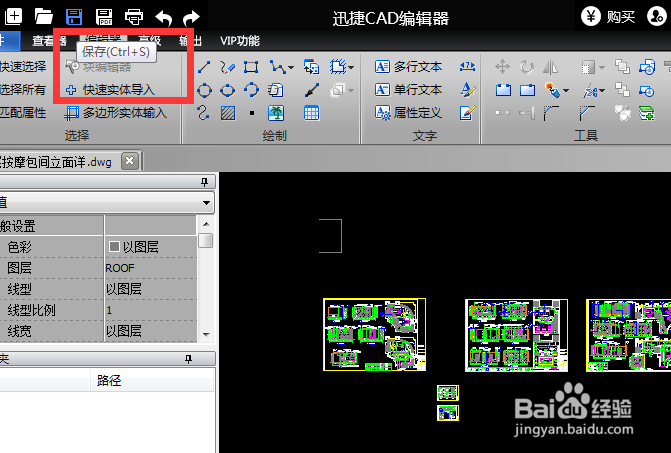Screen dimensions: 671x453
Task: Insert 多行文本 multiline text
Action: pos(408,66)
